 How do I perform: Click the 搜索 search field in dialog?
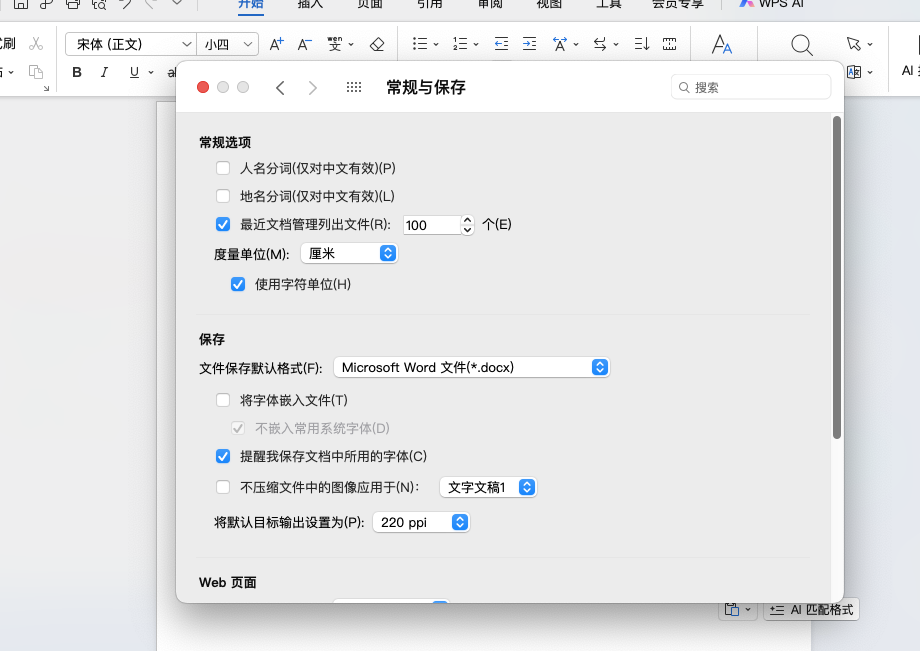point(751,87)
